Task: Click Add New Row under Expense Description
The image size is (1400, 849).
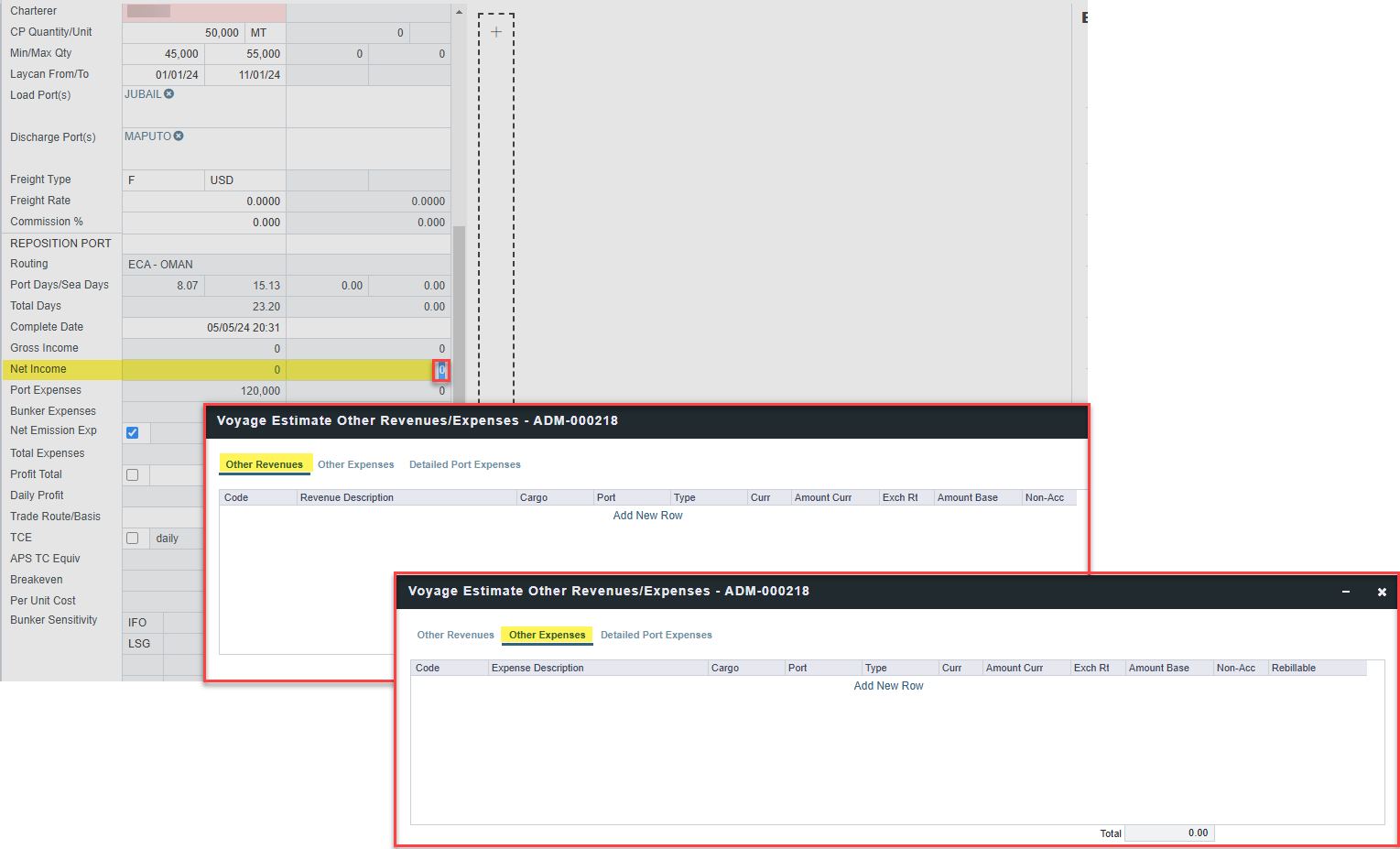Action: (888, 686)
